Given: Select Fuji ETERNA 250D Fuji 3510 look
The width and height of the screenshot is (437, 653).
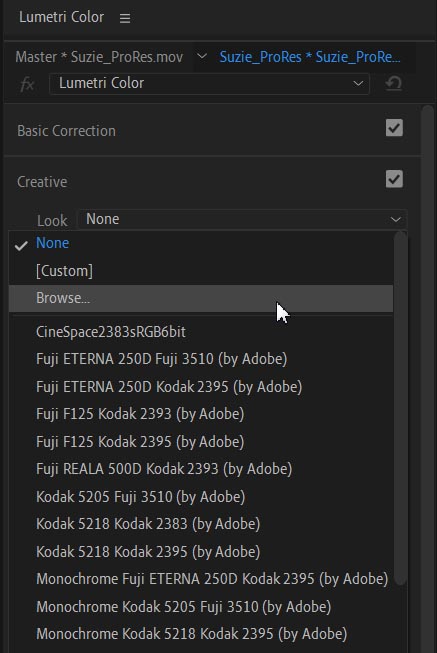Looking at the screenshot, I should pos(201,359).
